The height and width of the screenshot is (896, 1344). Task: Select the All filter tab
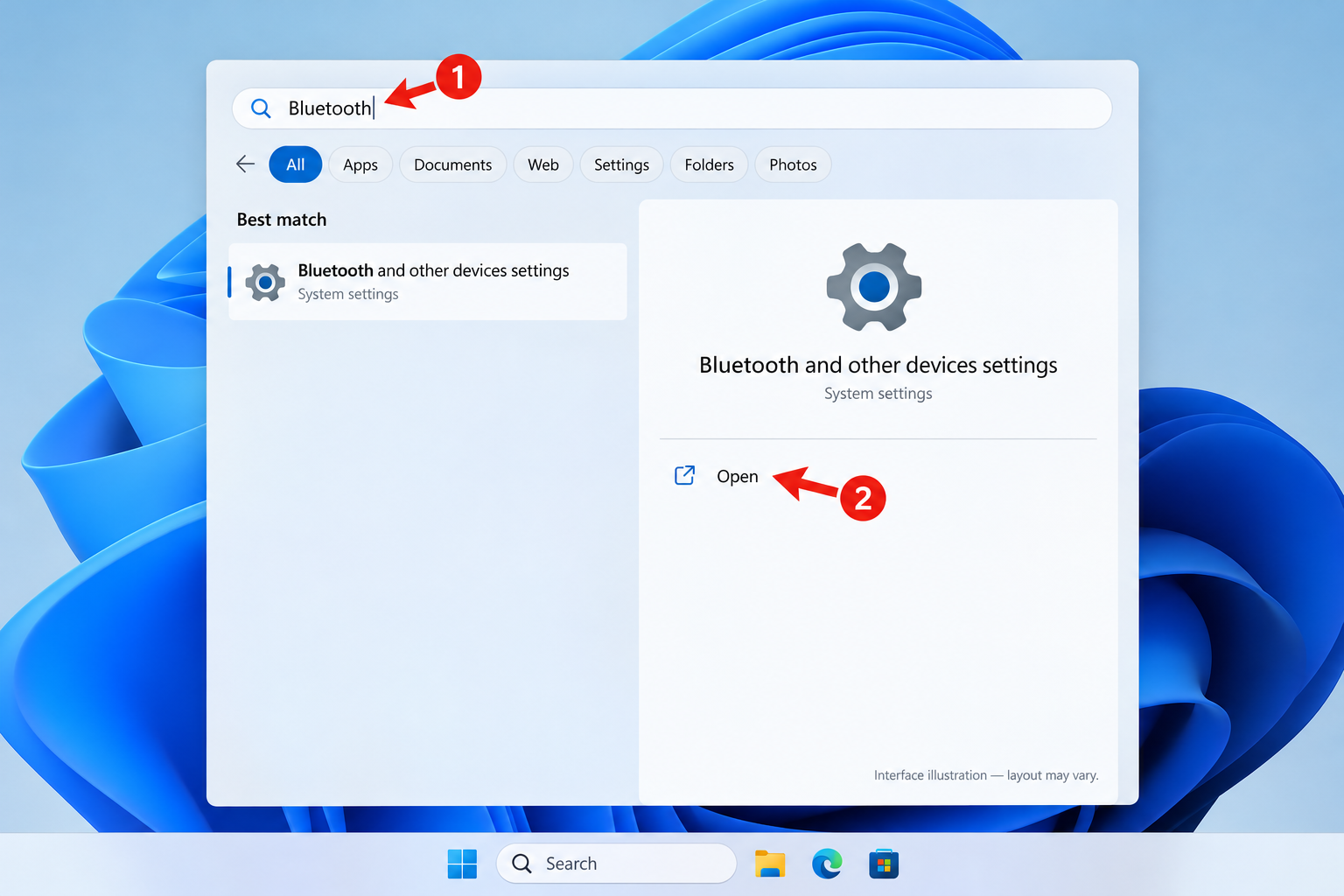296,164
